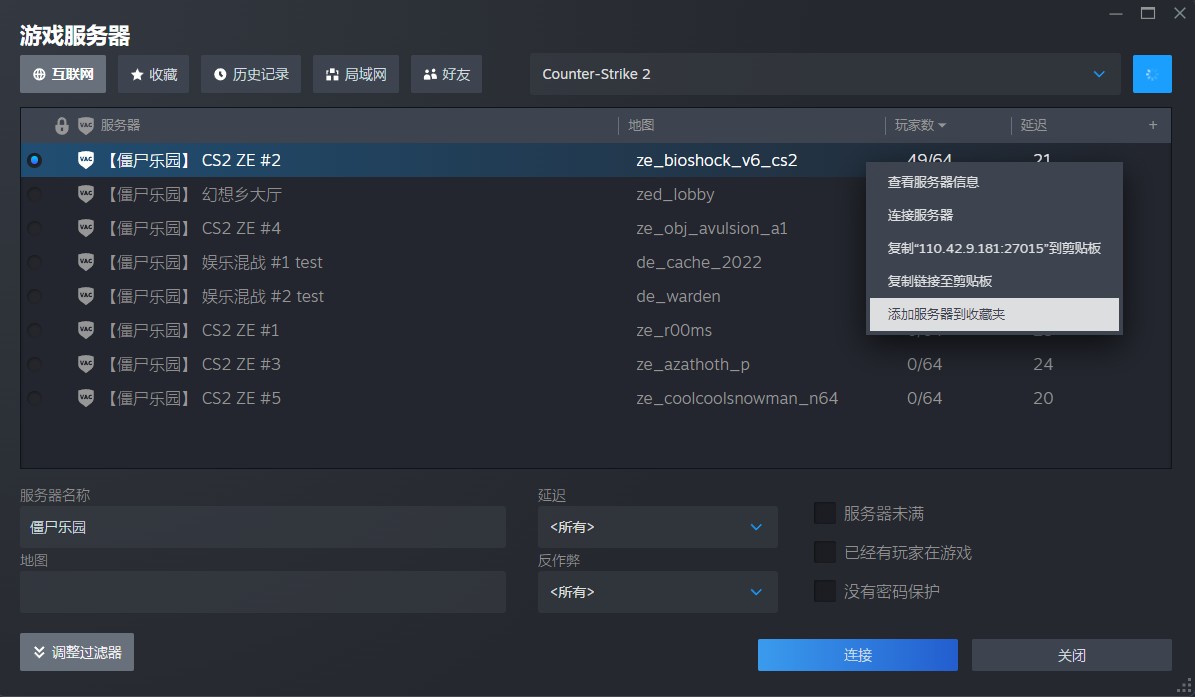Screen dimensions: 1195x697
Task: Click VAC shield icon on CS2 ZE #5 row
Action: click(x=86, y=398)
